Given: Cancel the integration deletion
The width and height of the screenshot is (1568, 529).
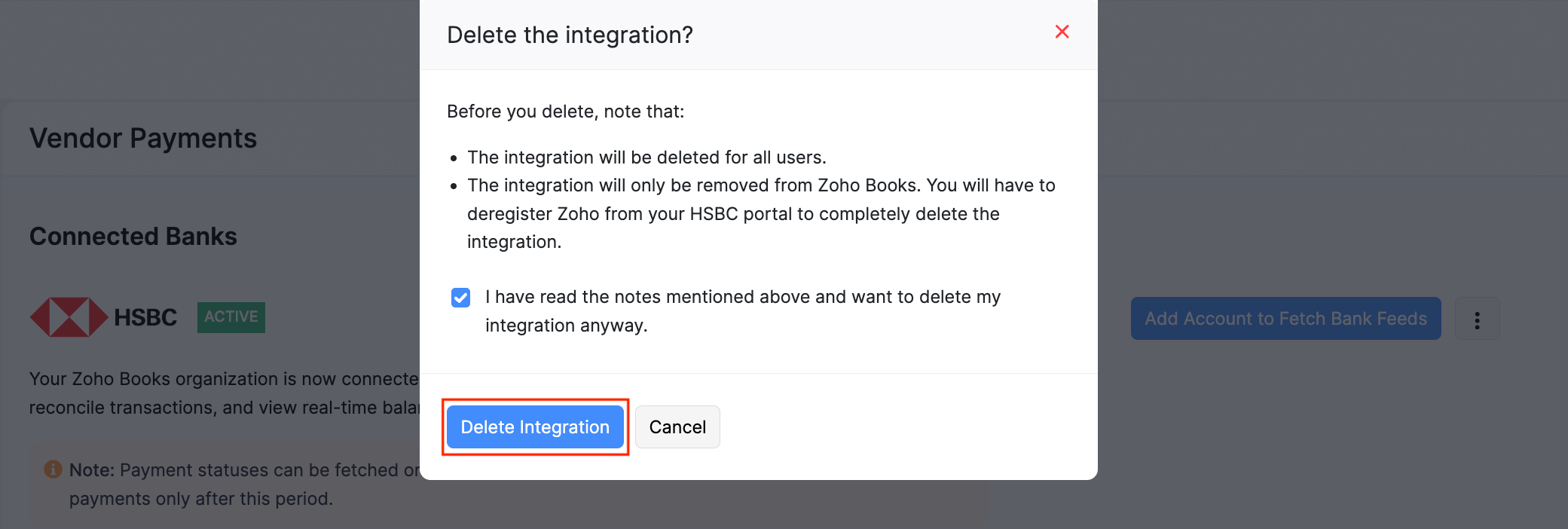Looking at the screenshot, I should pyautogui.click(x=677, y=427).
